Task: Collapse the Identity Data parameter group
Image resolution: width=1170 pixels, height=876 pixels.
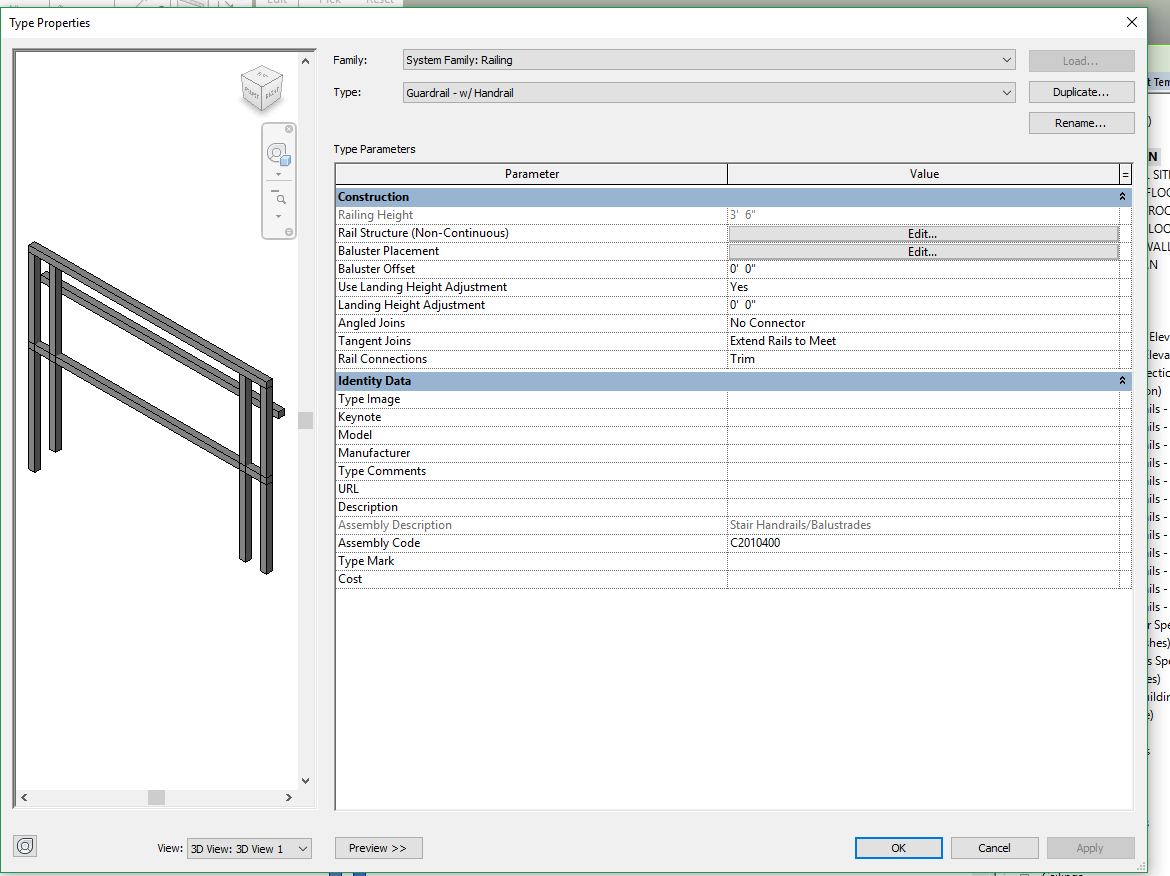Action: 1122,381
